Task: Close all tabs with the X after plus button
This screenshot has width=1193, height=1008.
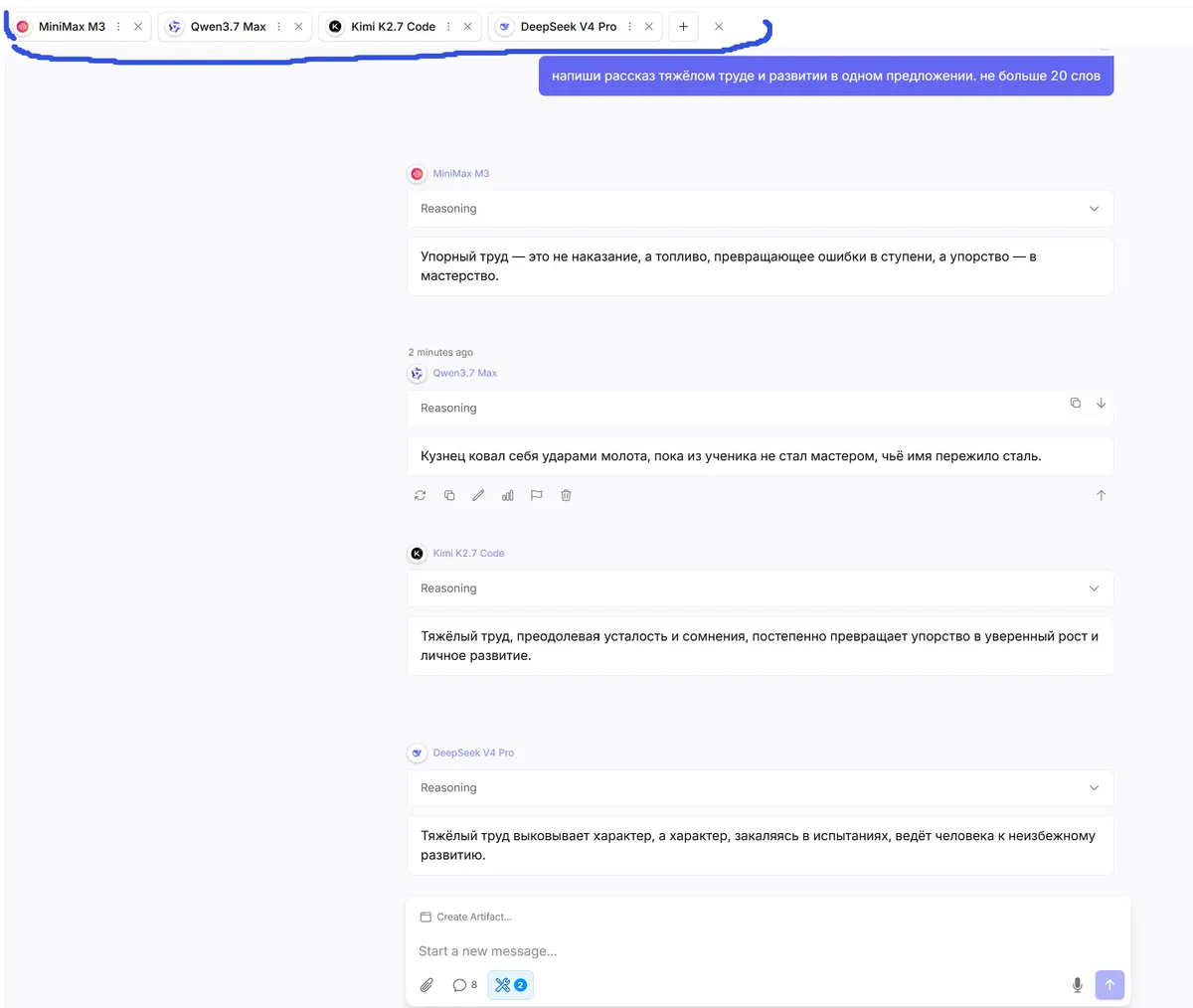Action: click(719, 27)
